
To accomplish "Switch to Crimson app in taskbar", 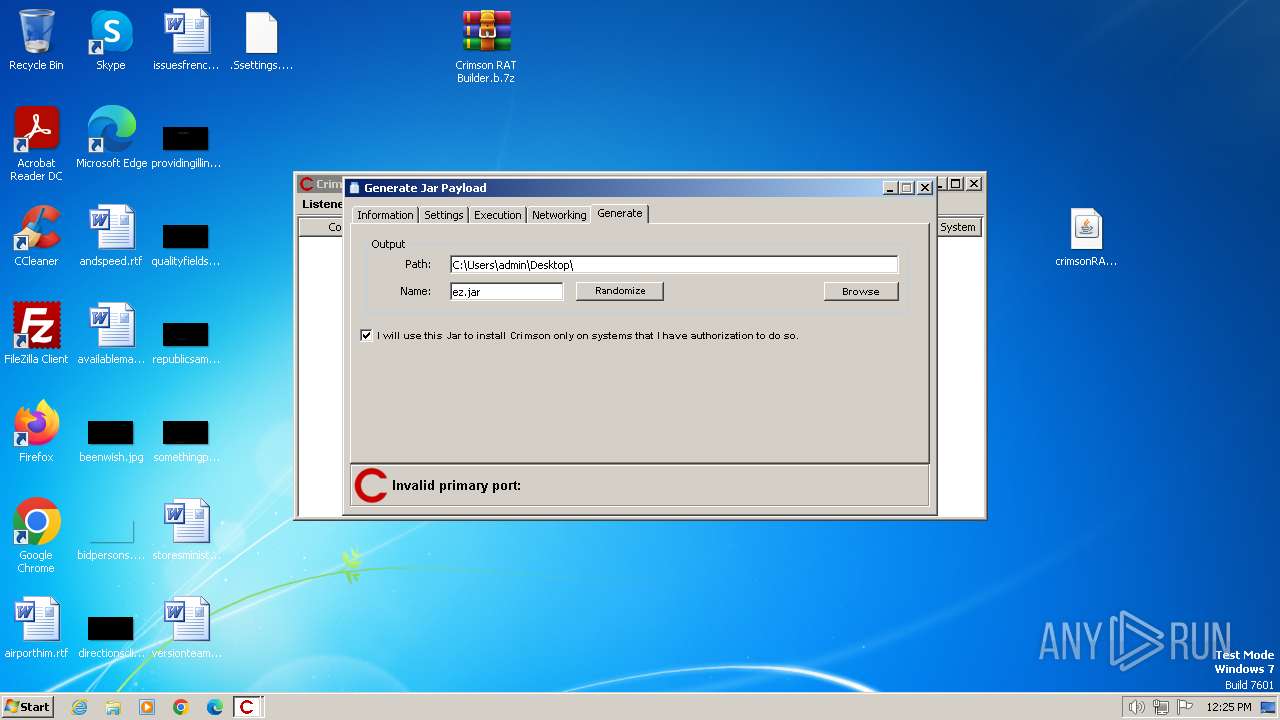I will click(x=247, y=707).
